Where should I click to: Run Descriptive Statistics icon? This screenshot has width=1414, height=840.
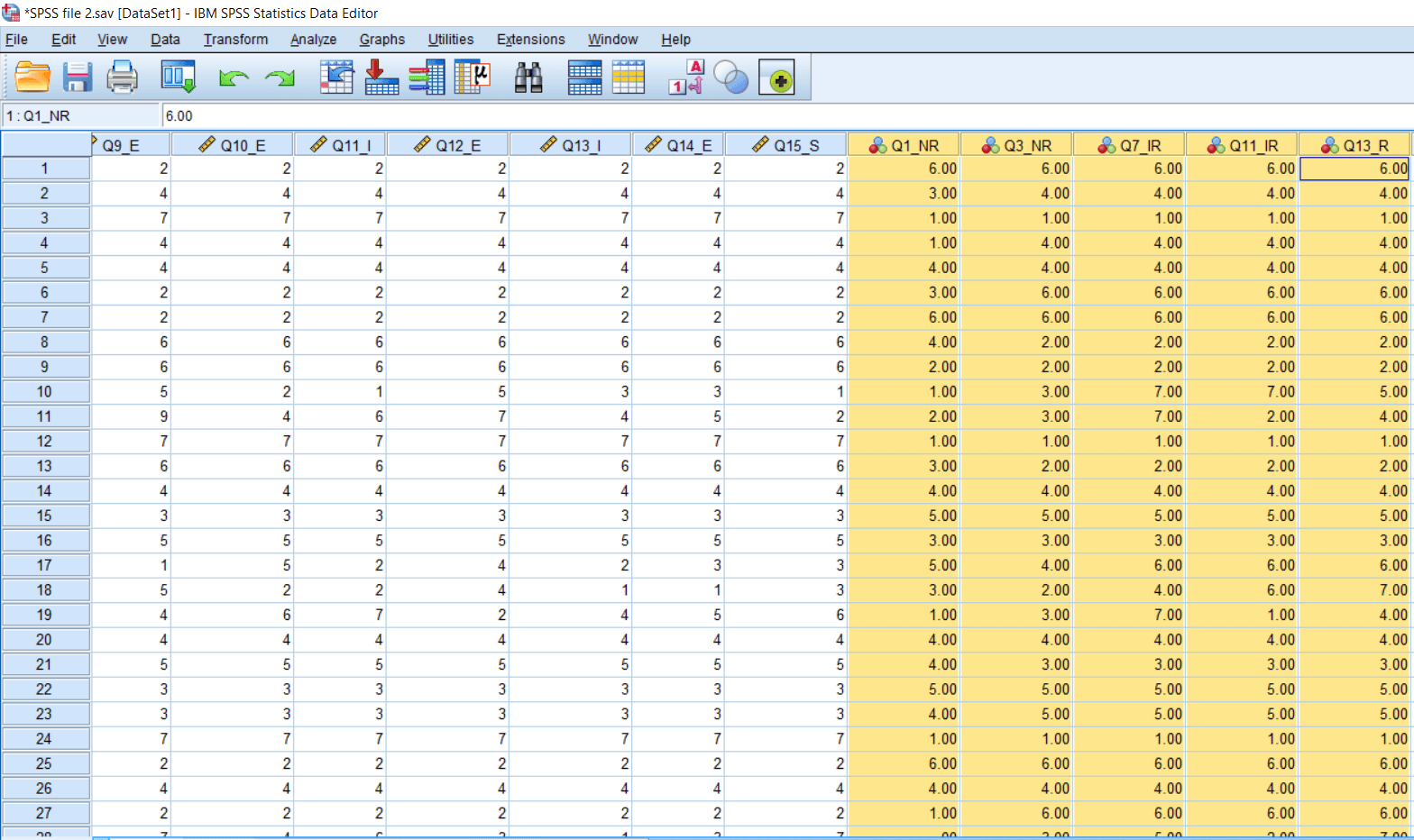coord(472,78)
